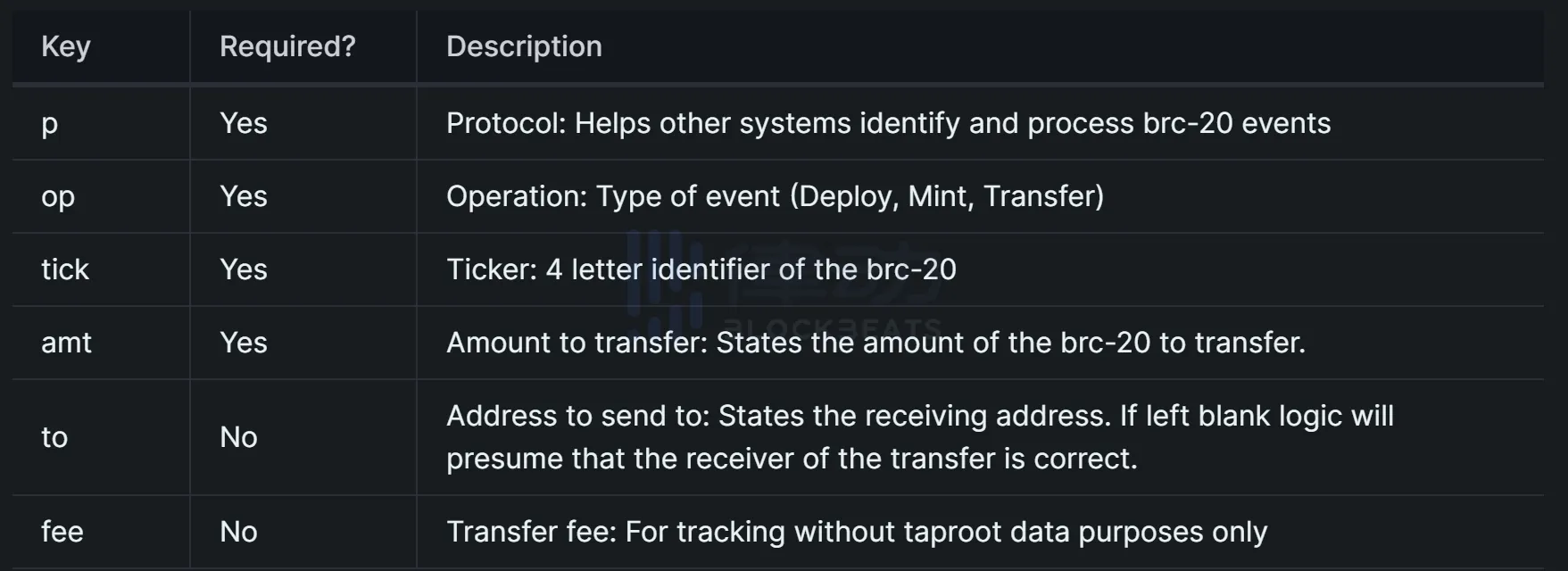Select the 'p' key cell
This screenshot has height=571, width=1568.
[x=50, y=123]
